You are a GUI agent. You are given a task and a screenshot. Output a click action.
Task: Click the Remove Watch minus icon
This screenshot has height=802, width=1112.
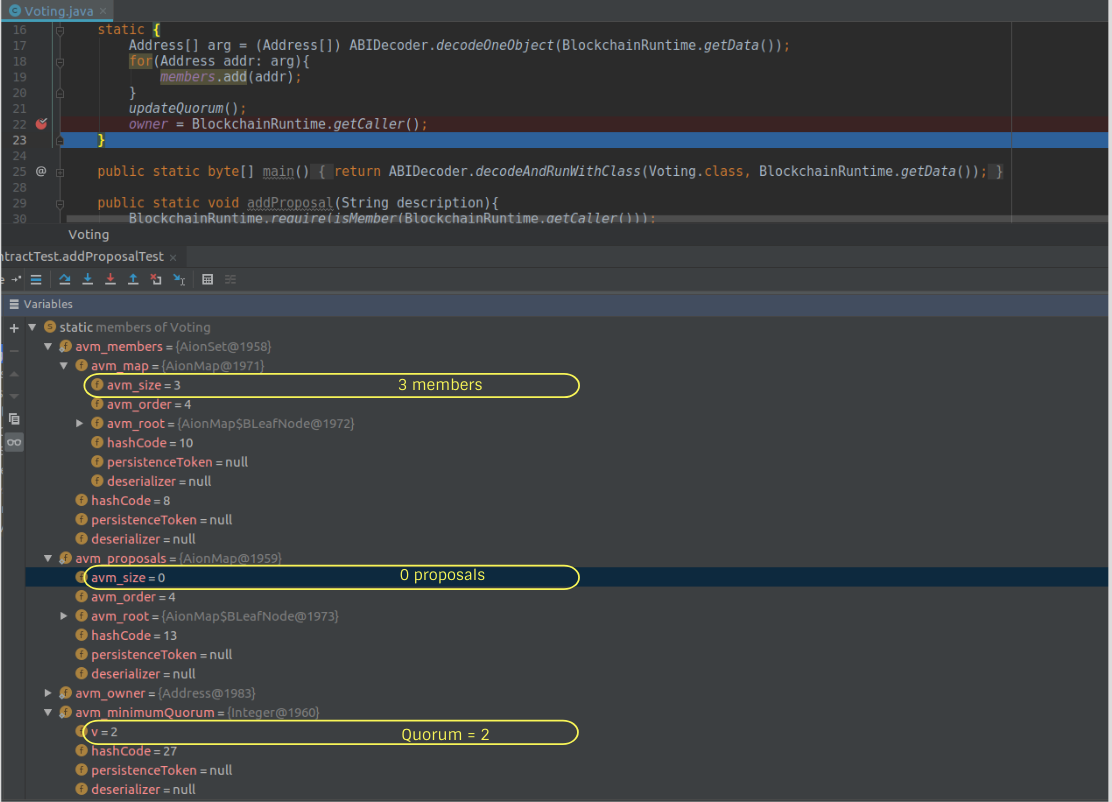click(x=14, y=351)
